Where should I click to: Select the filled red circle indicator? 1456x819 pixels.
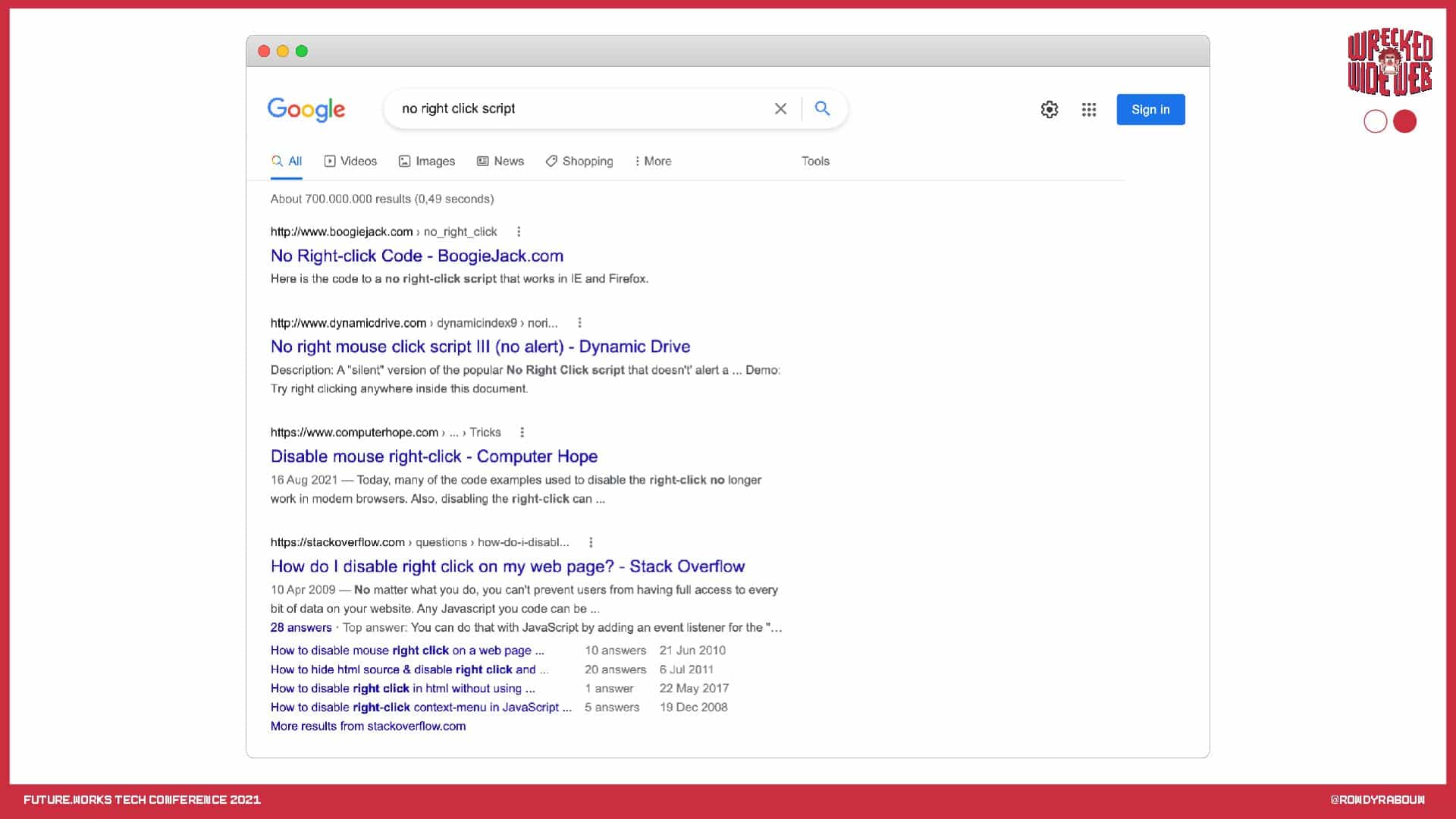pos(1404,121)
